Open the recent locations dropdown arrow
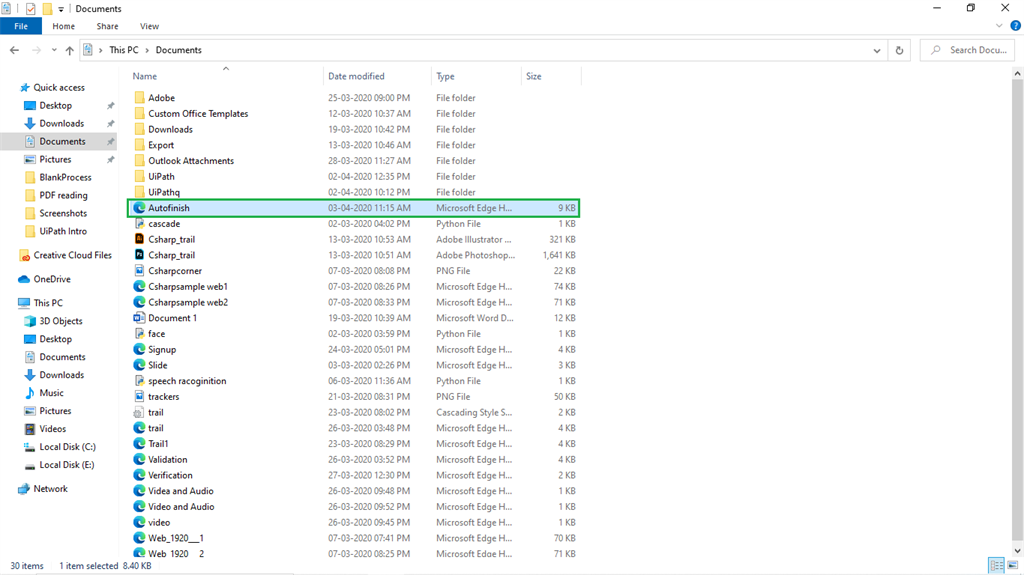Viewport: 1024px width, 575px height. click(x=54, y=50)
